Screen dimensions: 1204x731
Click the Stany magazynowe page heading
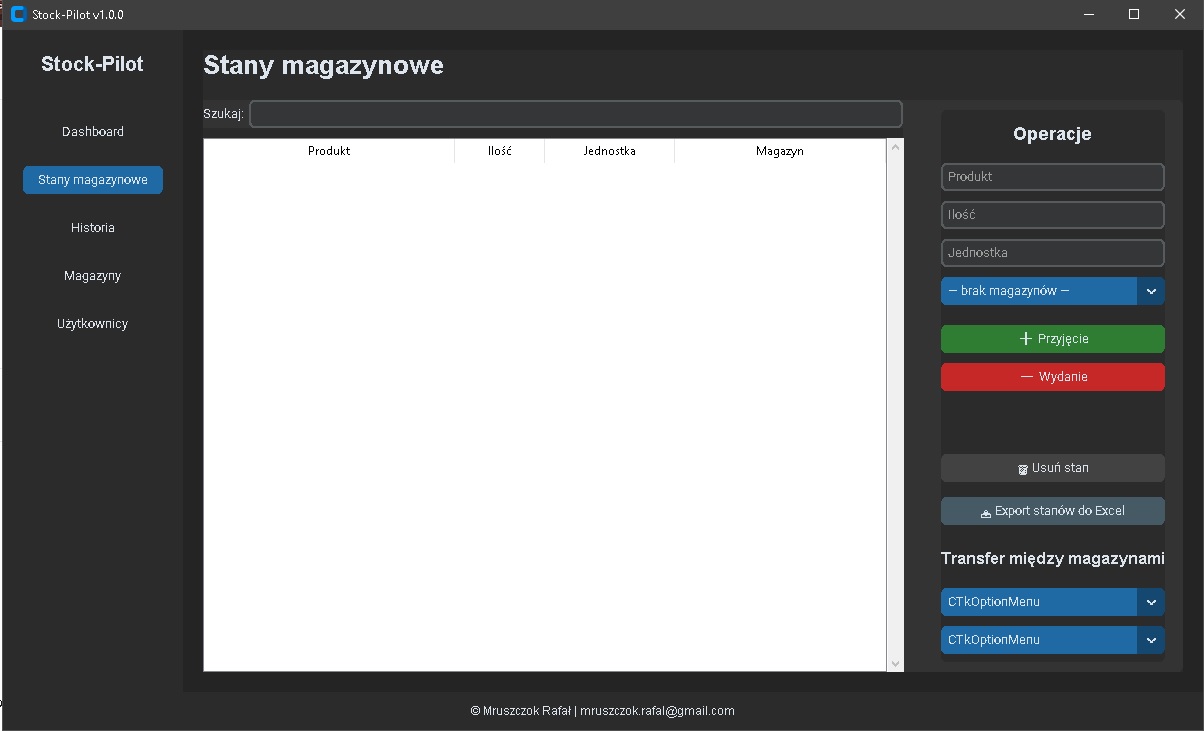(323, 66)
